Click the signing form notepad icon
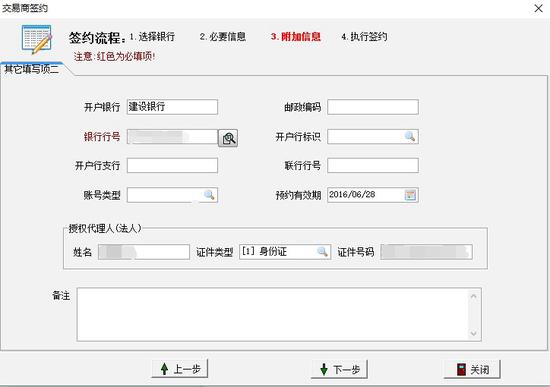 coord(37,39)
